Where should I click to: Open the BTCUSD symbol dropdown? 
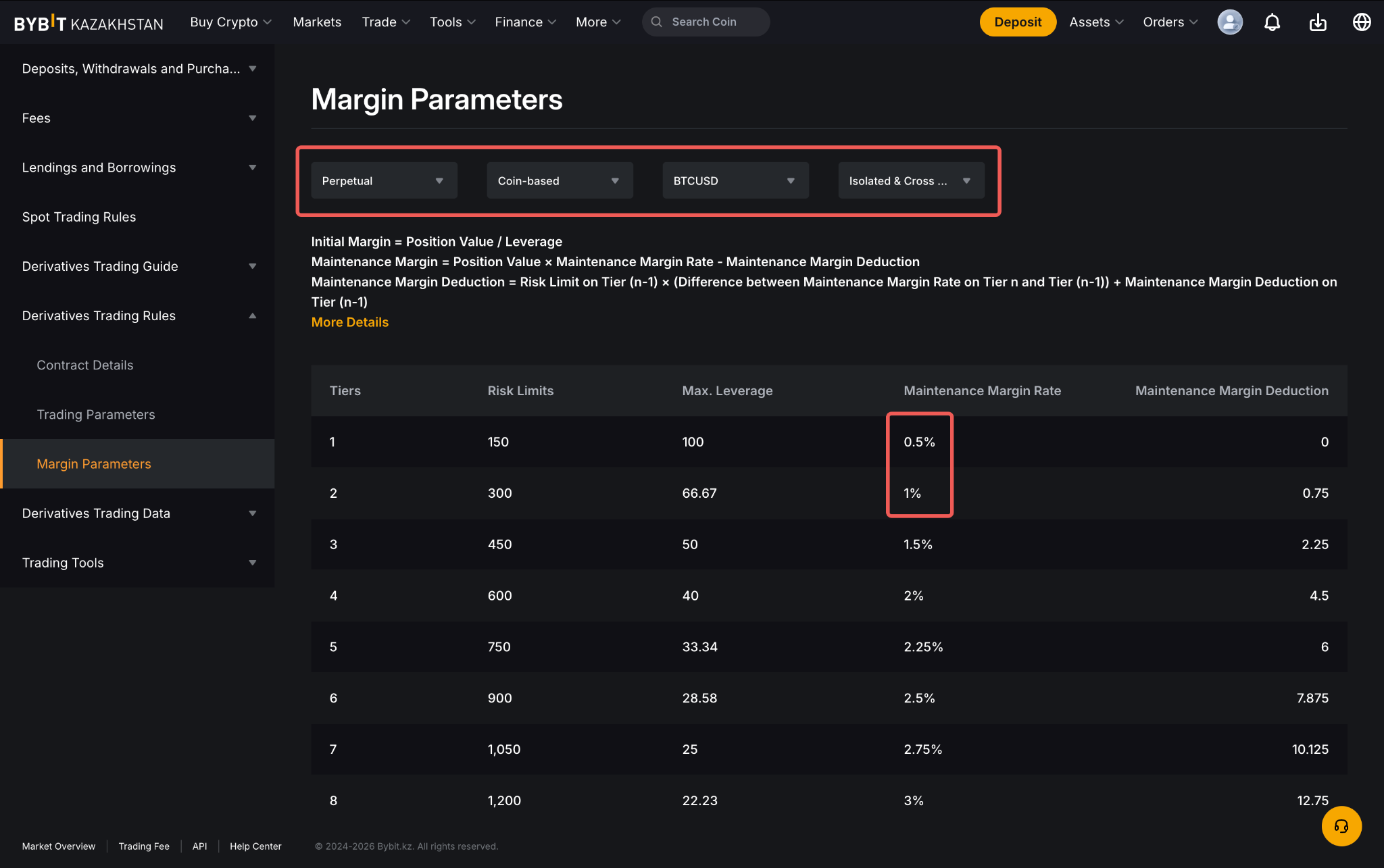(x=735, y=180)
